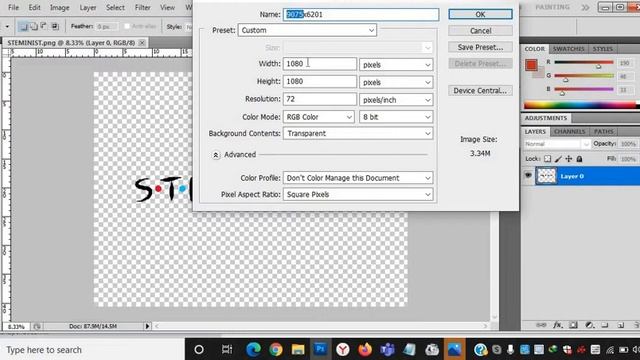This screenshot has height=360, width=640.
Task: Click the Add layer mask icon
Action: coord(573,325)
